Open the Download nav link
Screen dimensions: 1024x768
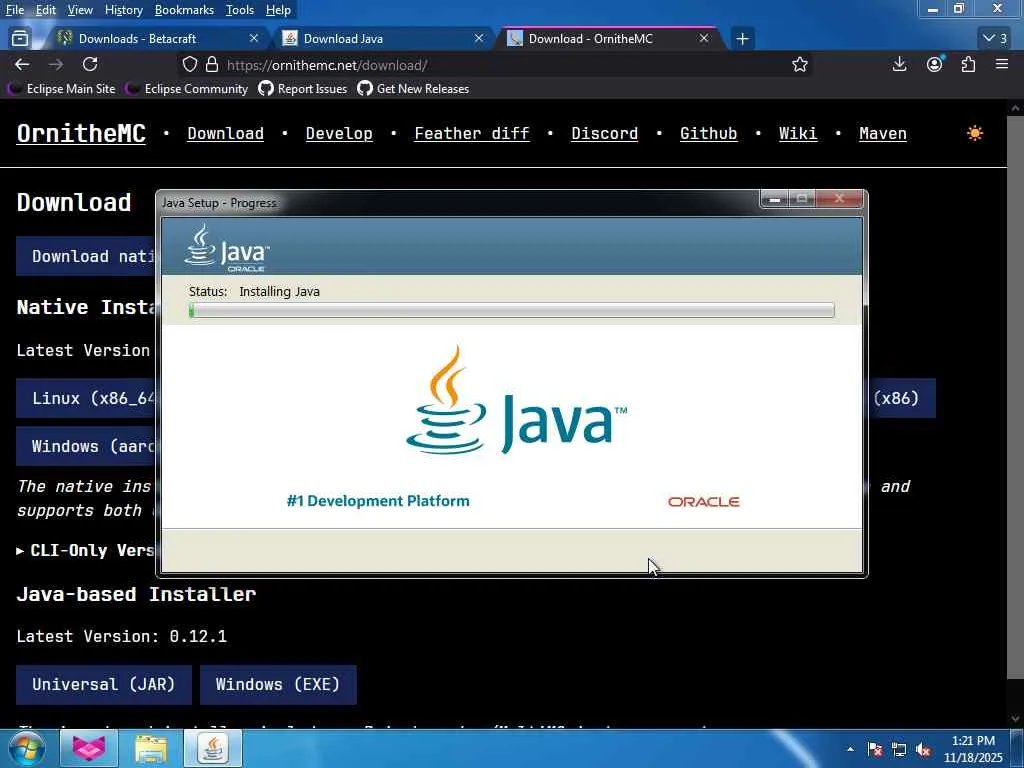tap(225, 133)
